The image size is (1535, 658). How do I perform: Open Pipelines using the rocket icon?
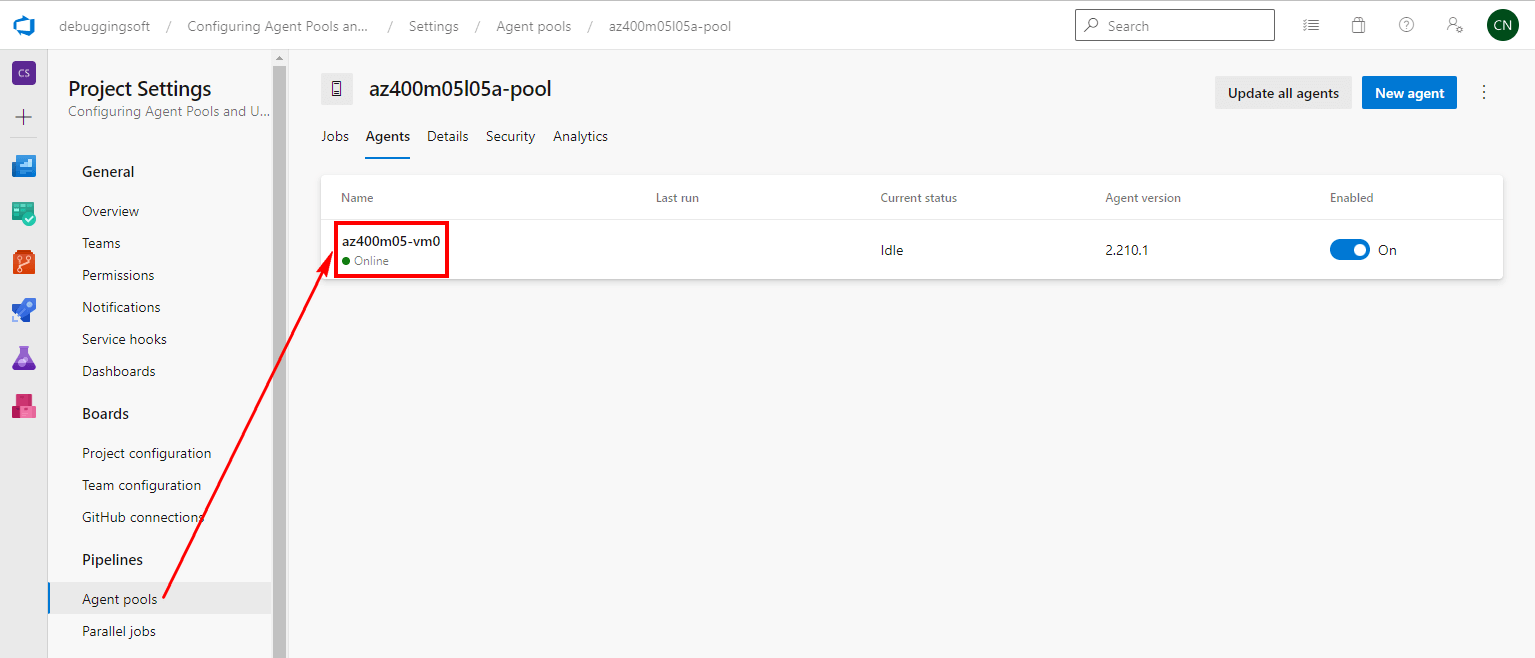23,309
